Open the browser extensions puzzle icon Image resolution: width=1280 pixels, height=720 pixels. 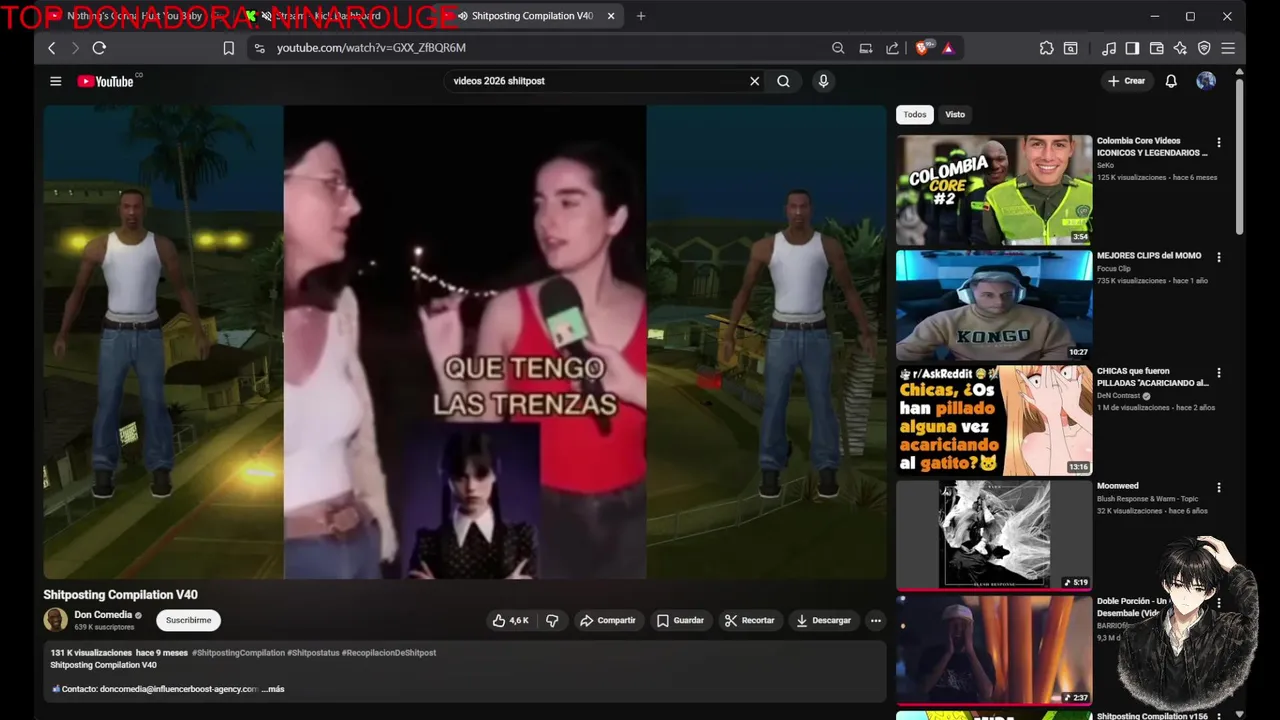1046,48
